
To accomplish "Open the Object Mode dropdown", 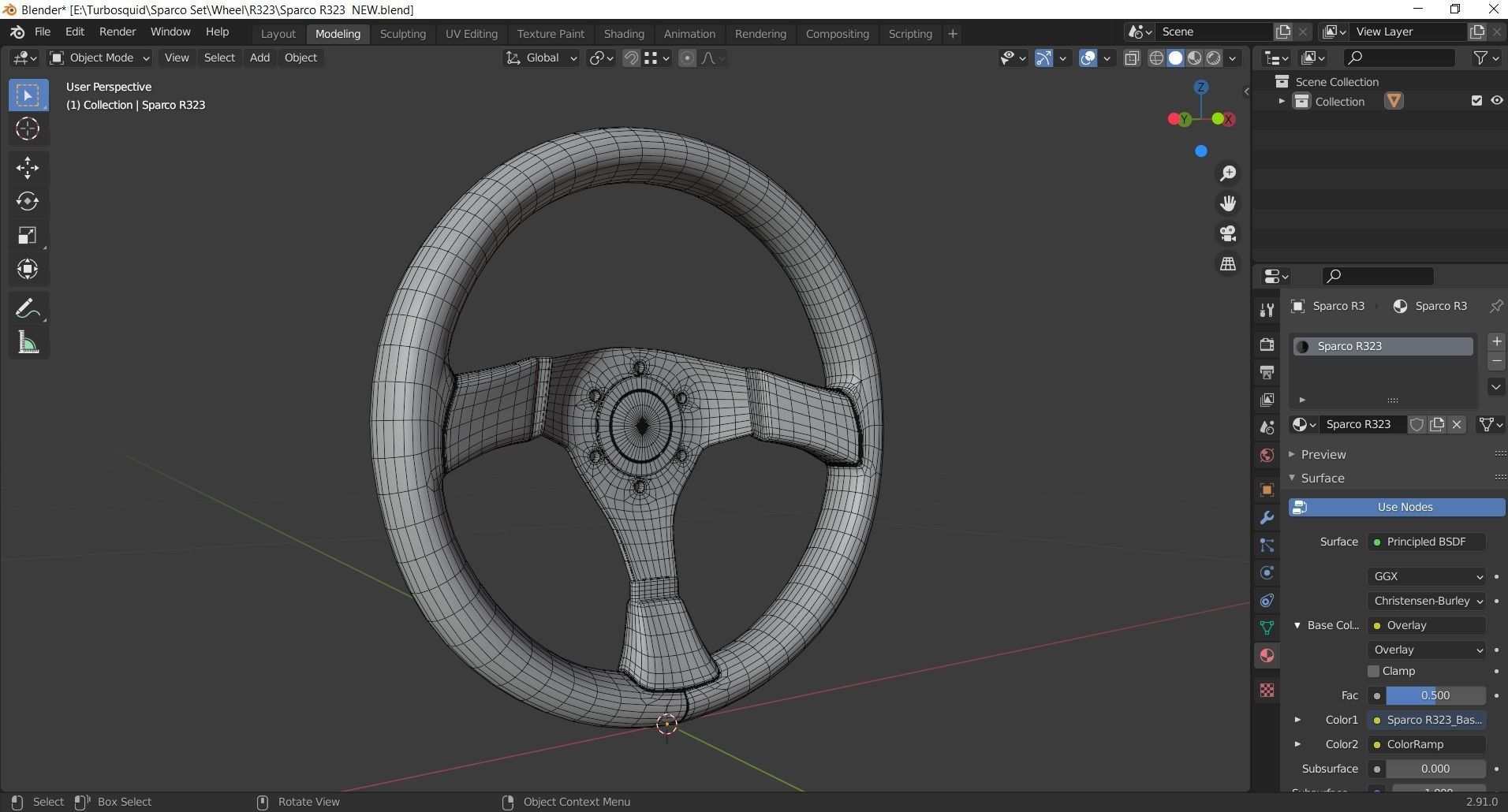I will (x=99, y=58).
